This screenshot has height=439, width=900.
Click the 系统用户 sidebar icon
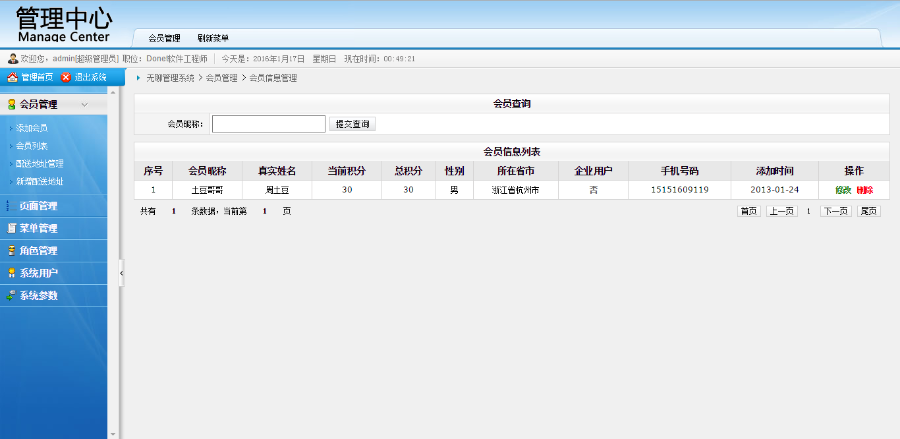[11, 273]
